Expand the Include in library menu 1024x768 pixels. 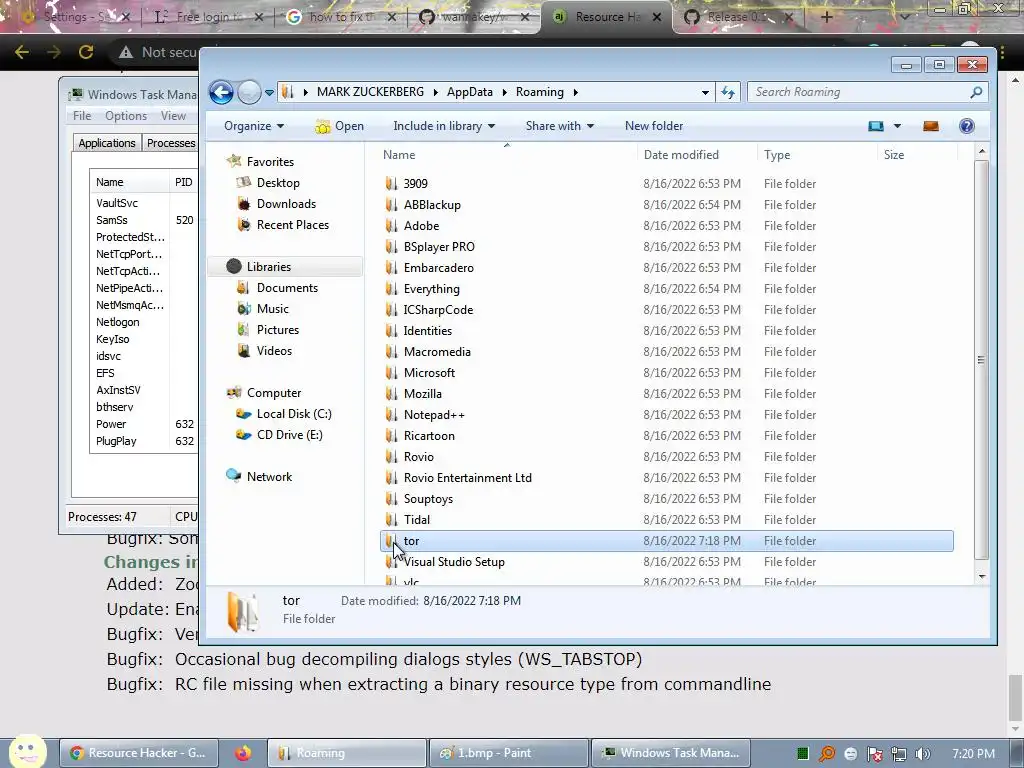pos(444,126)
